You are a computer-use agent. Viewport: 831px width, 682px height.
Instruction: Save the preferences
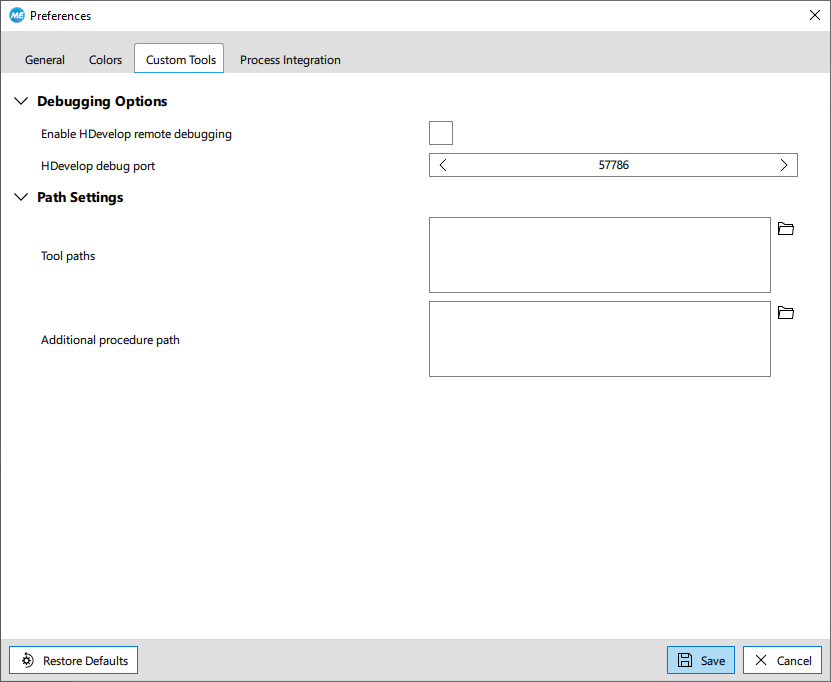click(701, 660)
